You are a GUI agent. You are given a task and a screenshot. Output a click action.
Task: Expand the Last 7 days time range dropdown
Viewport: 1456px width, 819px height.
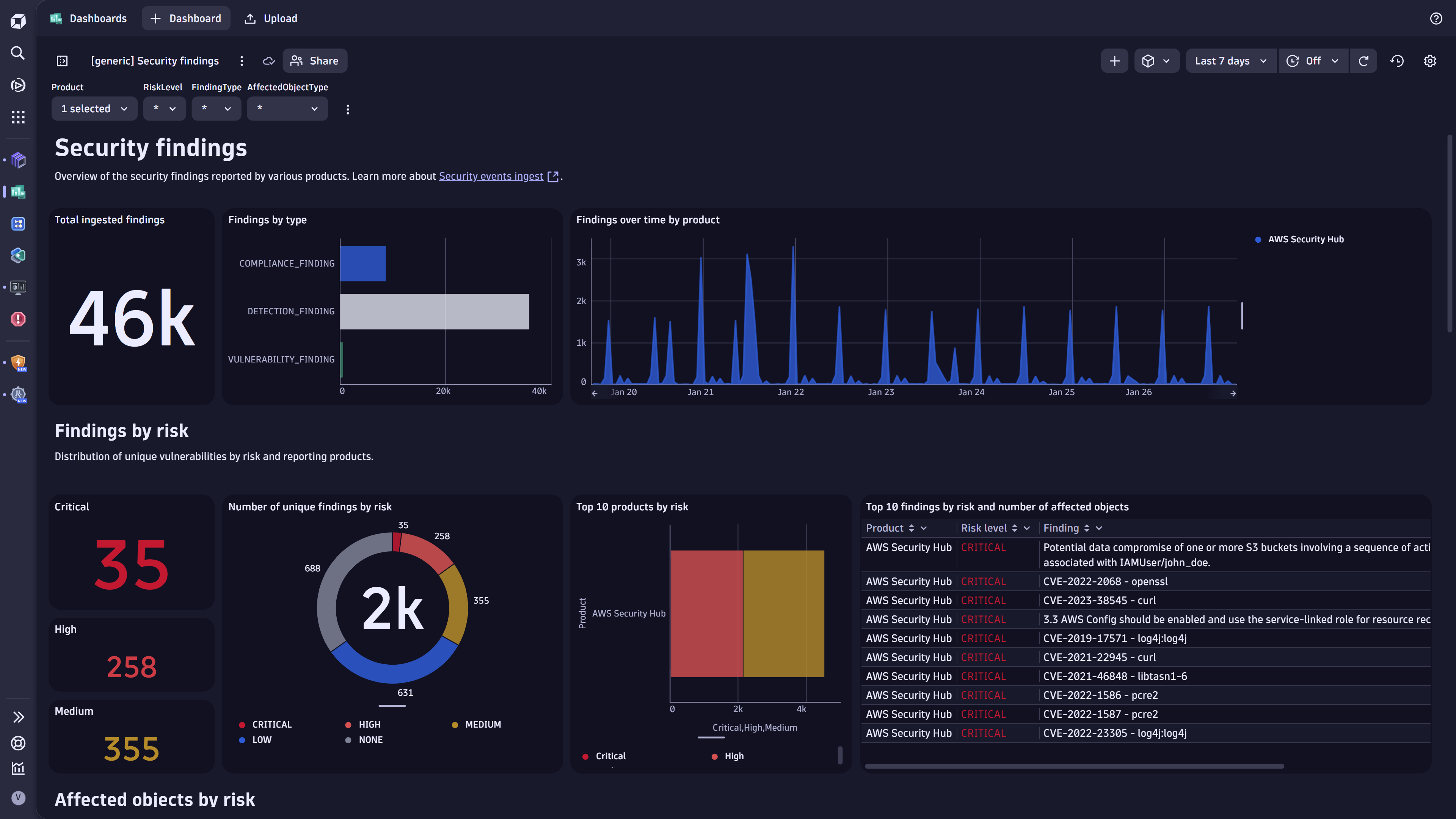1230,61
